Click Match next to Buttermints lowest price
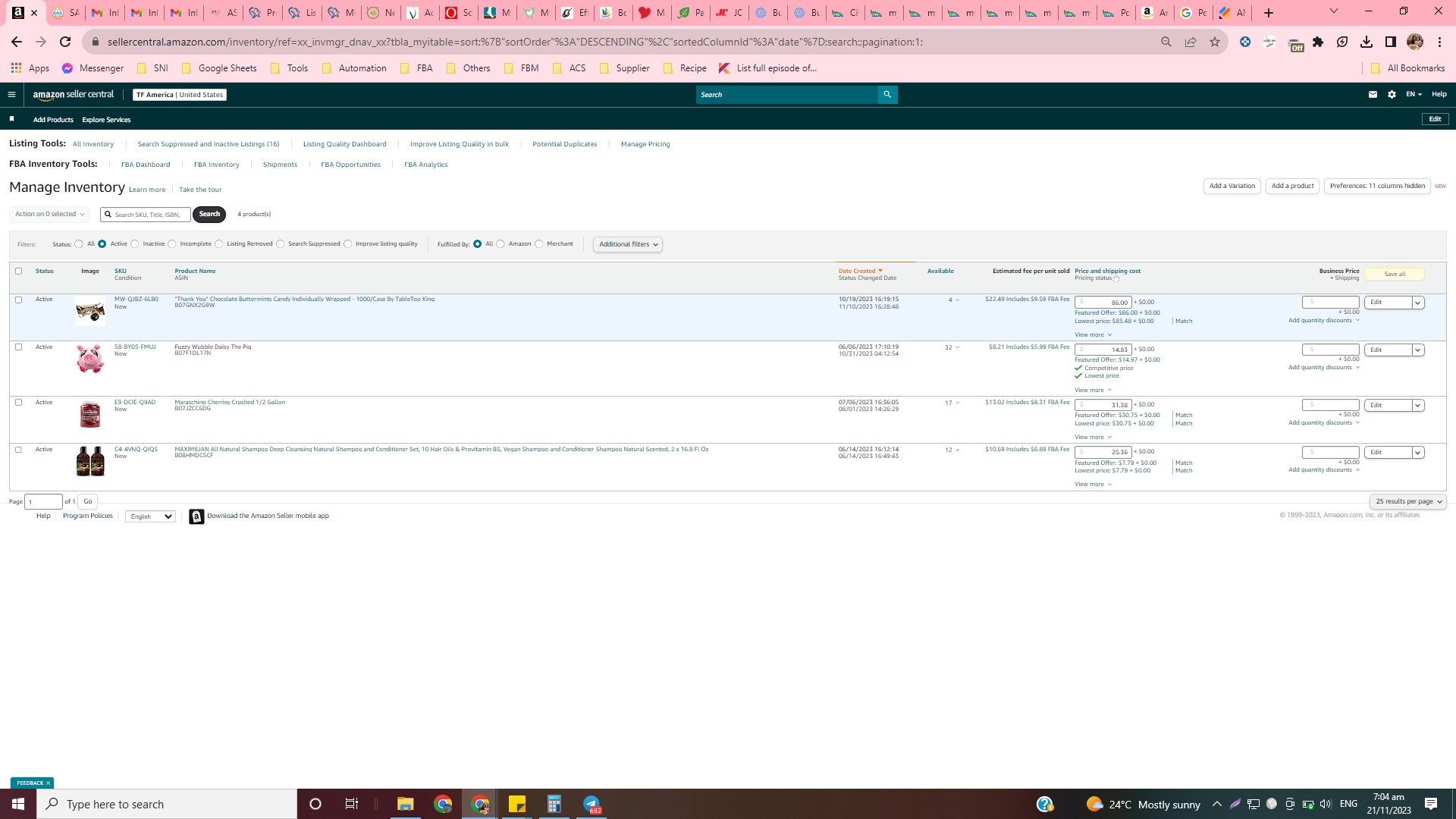The height and width of the screenshot is (819, 1456). pyautogui.click(x=1184, y=322)
